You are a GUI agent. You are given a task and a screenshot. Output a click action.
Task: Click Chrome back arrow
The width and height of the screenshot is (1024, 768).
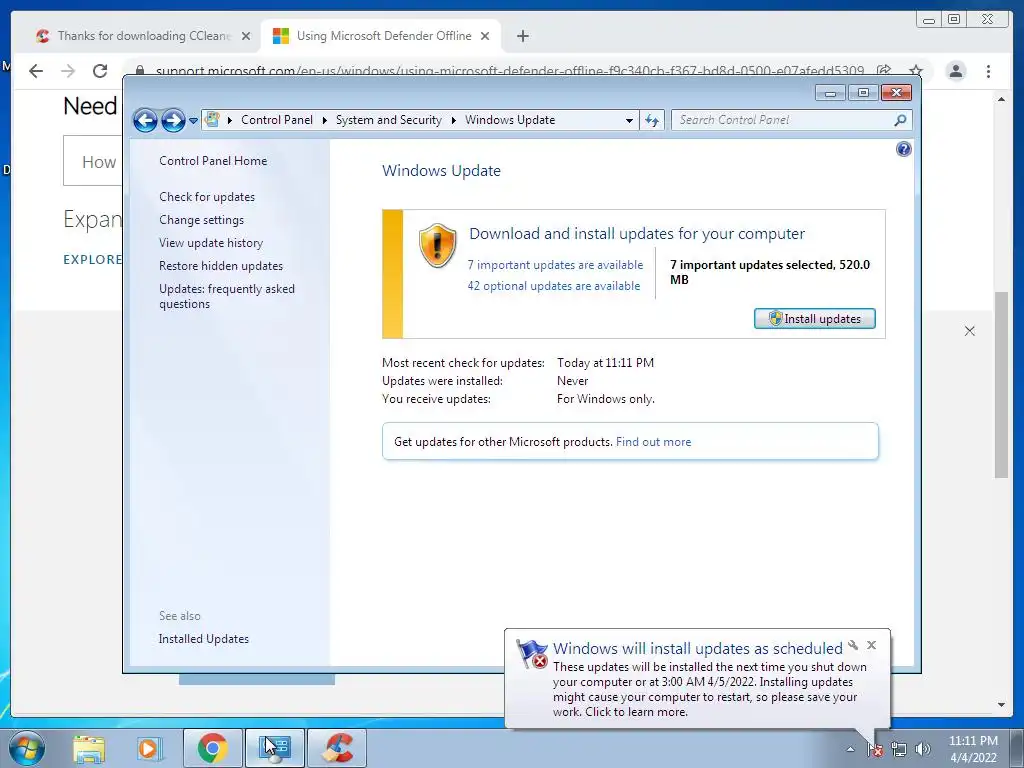coord(36,71)
